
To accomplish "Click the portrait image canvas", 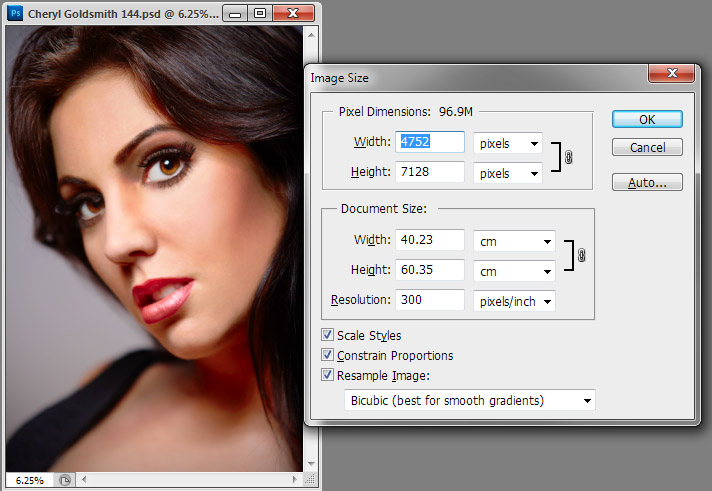I will pyautogui.click(x=154, y=248).
